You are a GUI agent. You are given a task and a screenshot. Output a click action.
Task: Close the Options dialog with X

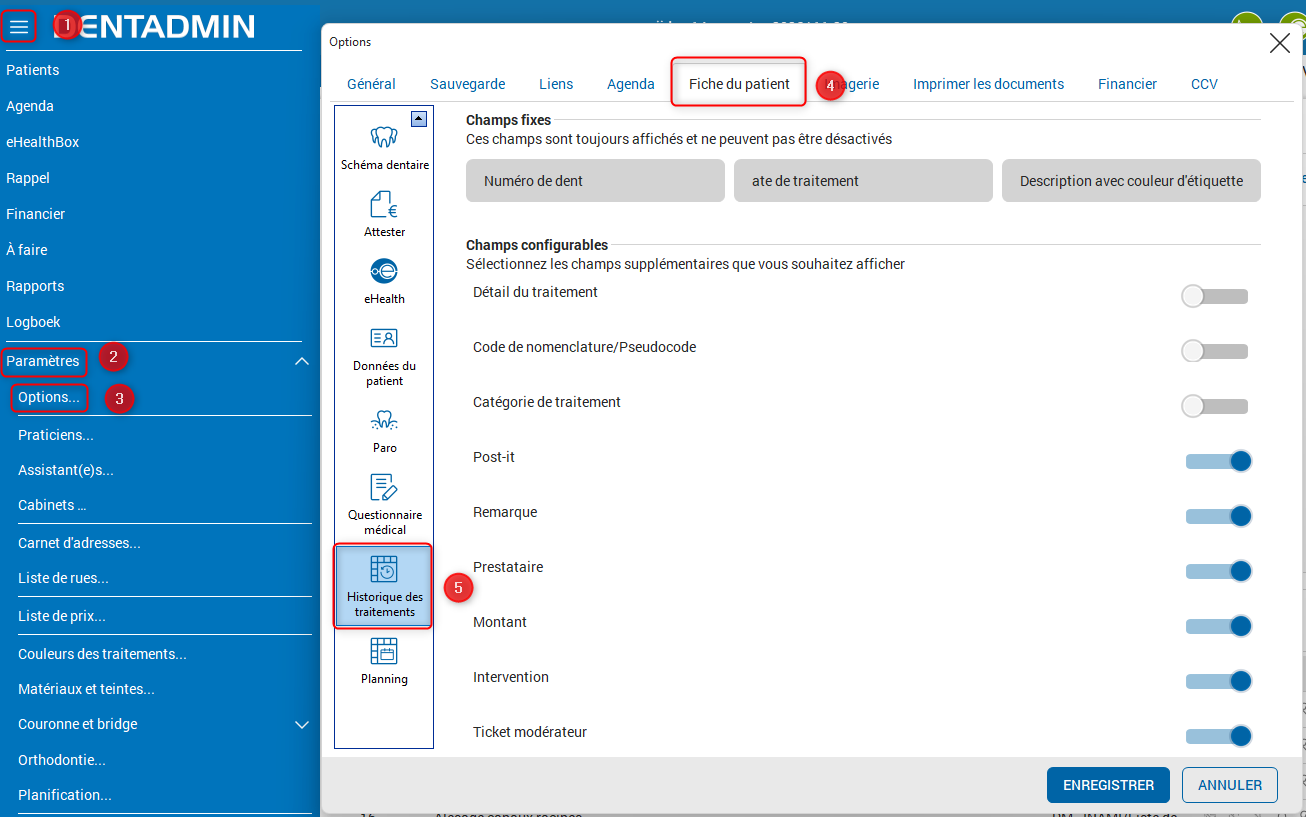(x=1279, y=42)
